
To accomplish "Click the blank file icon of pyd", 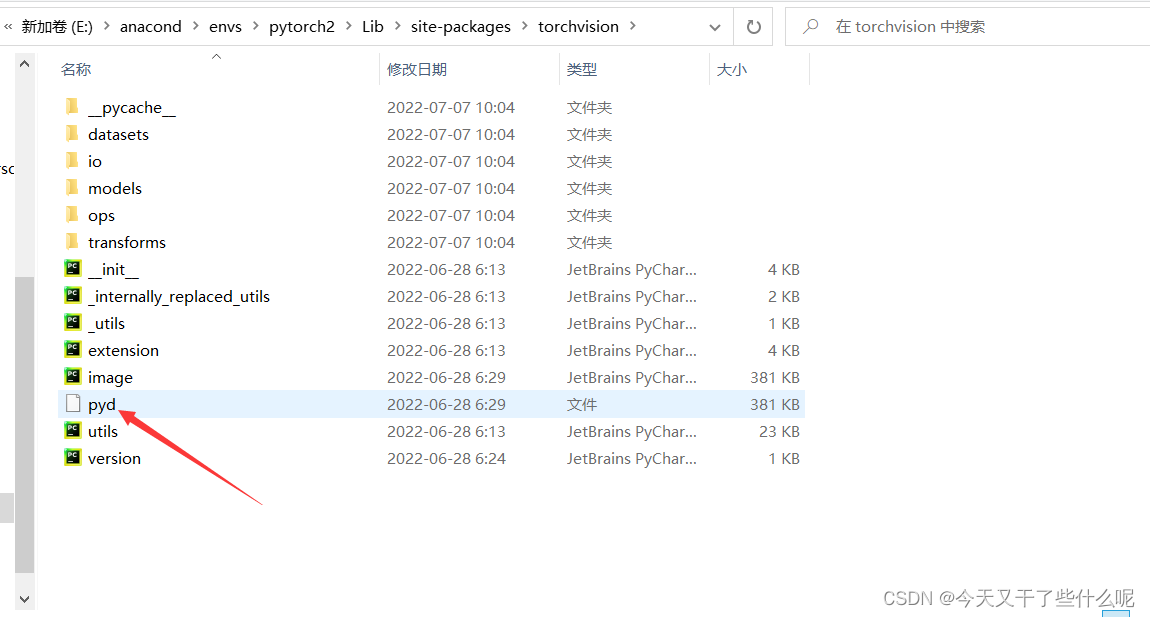I will [x=73, y=404].
